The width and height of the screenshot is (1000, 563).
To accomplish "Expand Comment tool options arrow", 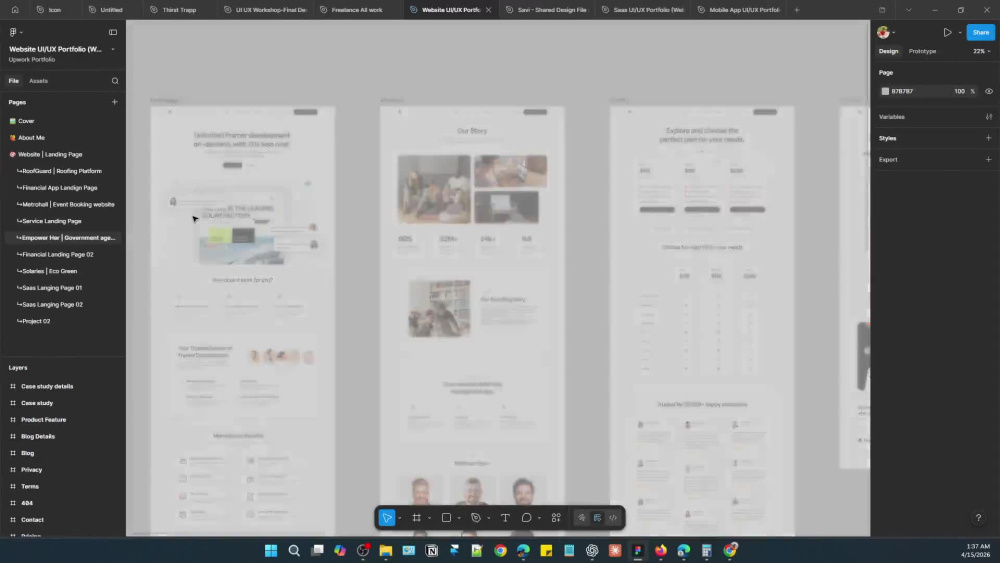I will [x=539, y=518].
